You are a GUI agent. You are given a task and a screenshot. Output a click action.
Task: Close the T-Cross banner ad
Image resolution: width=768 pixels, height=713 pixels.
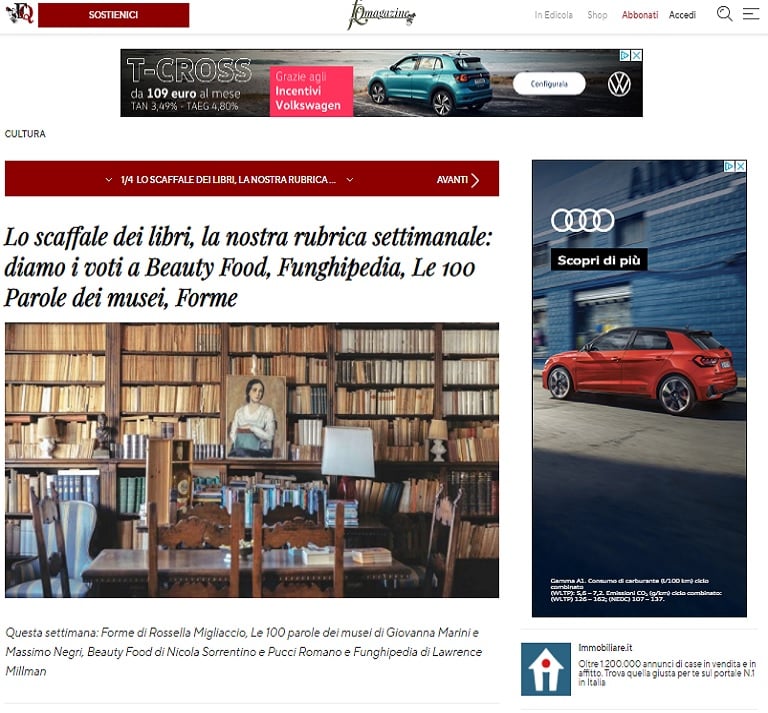click(636, 55)
